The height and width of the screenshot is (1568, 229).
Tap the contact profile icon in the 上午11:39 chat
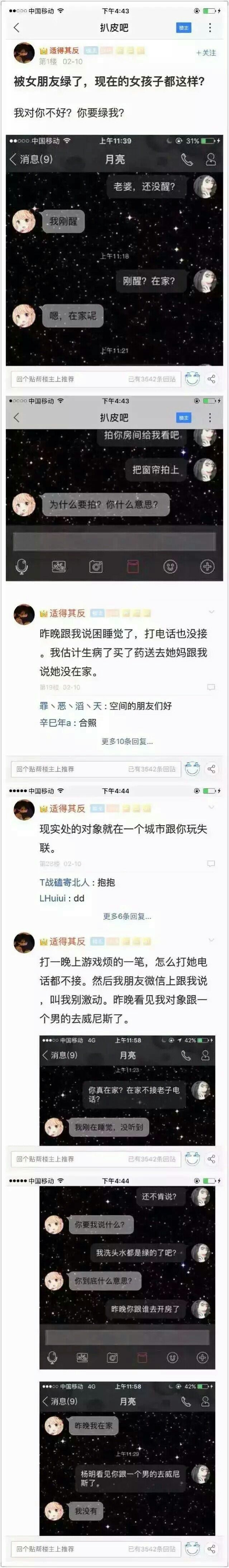pyautogui.click(x=210, y=159)
